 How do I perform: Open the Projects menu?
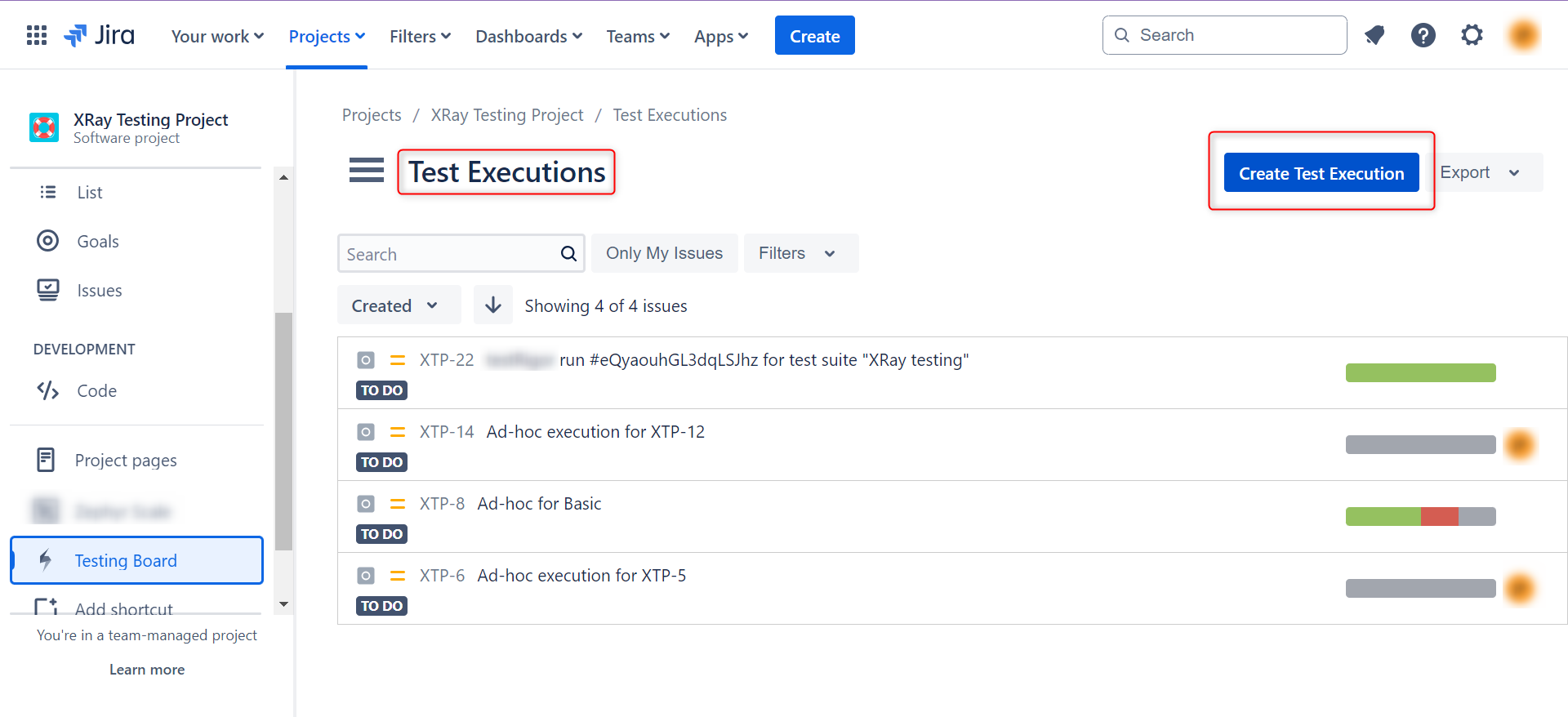(327, 37)
